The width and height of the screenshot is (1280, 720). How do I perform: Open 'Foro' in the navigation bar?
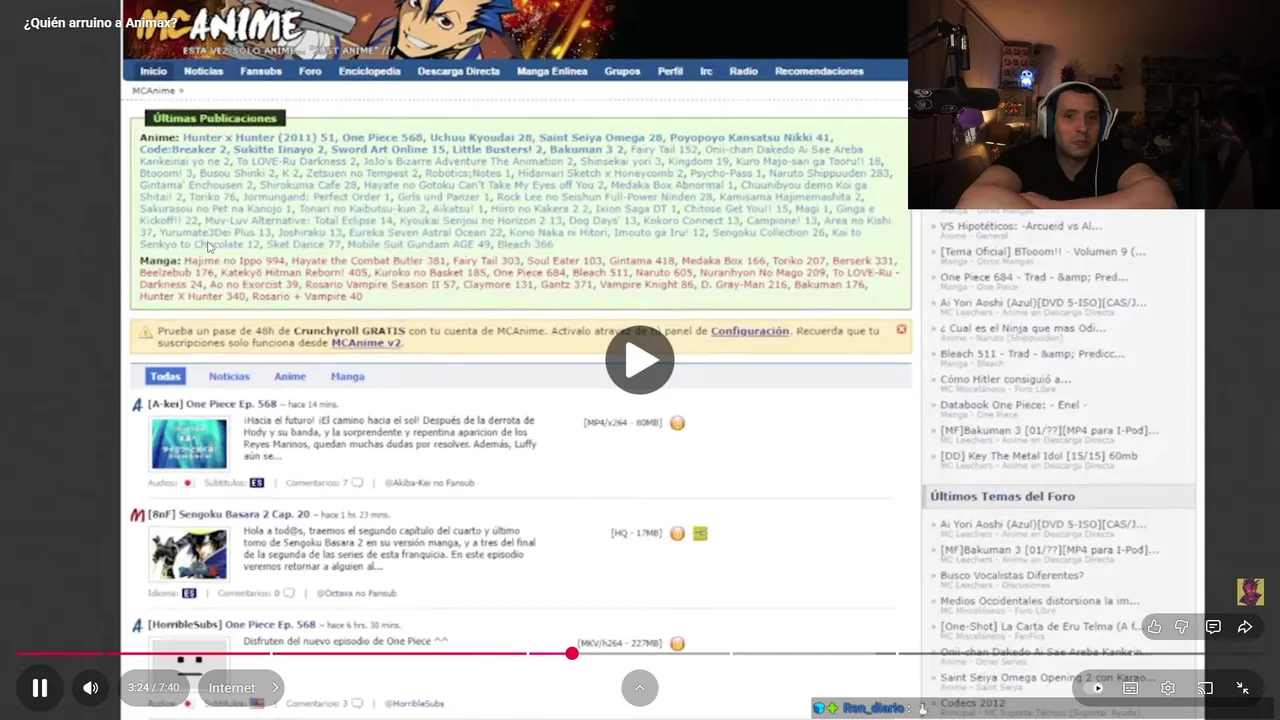[x=310, y=71]
